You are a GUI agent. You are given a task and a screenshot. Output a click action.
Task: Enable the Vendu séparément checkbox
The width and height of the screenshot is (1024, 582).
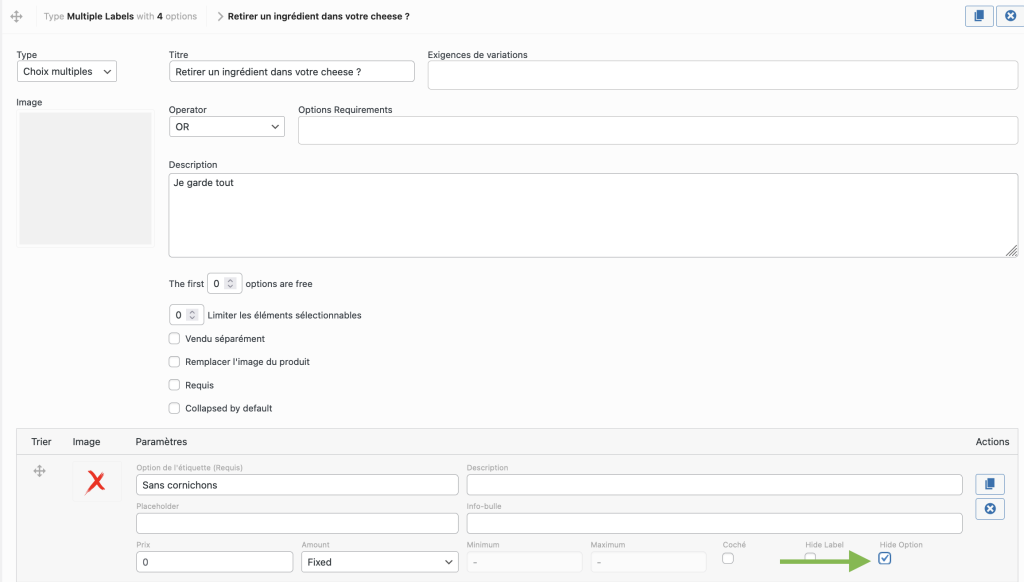[x=175, y=339]
